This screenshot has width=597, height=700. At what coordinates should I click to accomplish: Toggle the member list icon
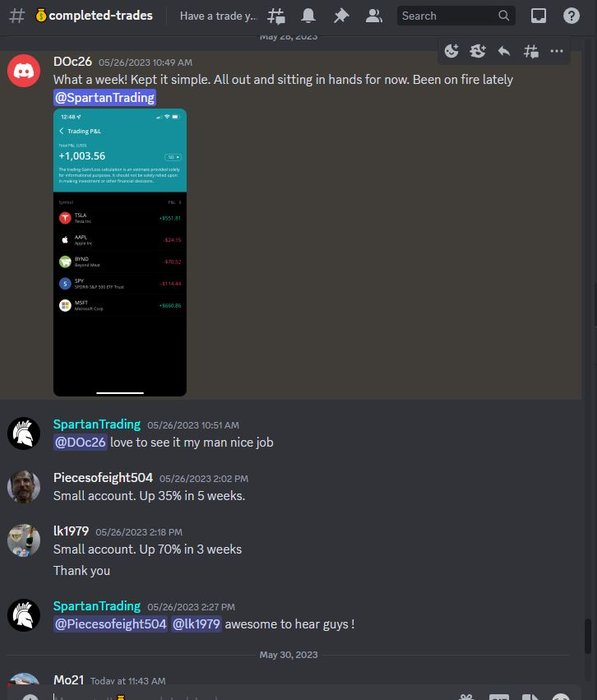point(374,16)
